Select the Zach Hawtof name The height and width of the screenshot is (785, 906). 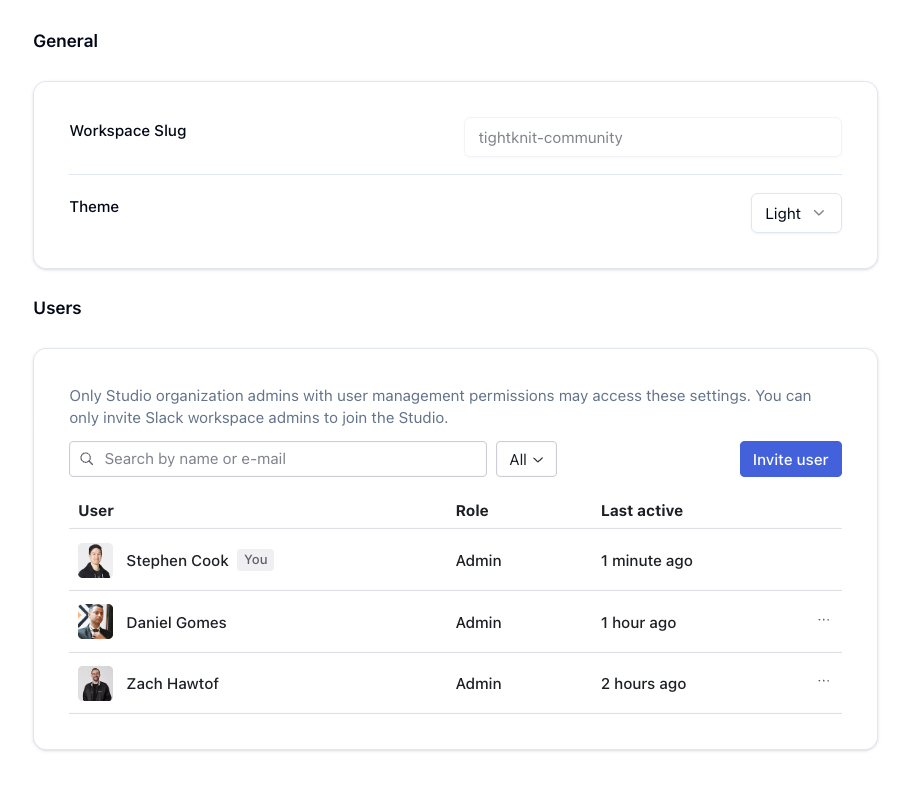click(x=172, y=684)
